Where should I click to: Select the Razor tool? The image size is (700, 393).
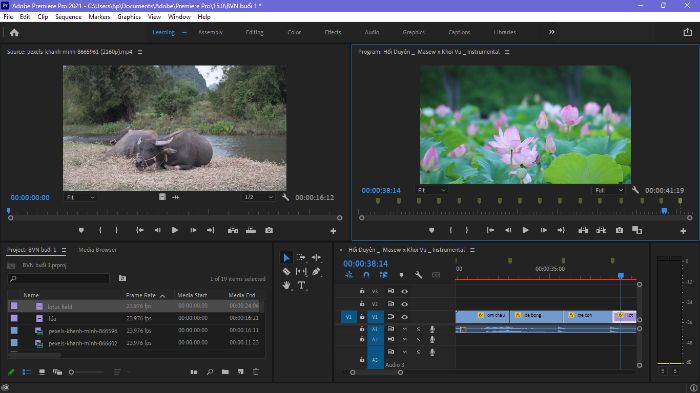pos(287,272)
